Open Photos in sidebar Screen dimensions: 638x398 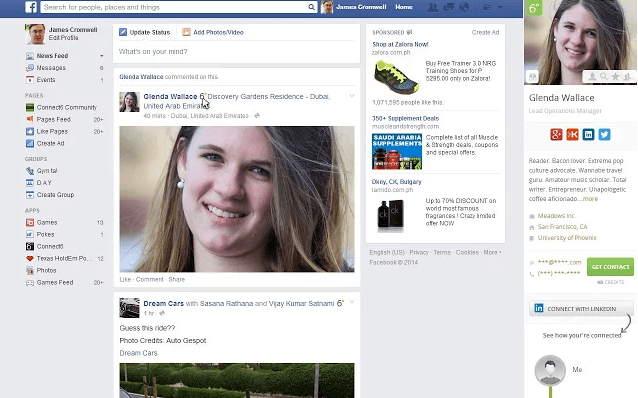46,271
